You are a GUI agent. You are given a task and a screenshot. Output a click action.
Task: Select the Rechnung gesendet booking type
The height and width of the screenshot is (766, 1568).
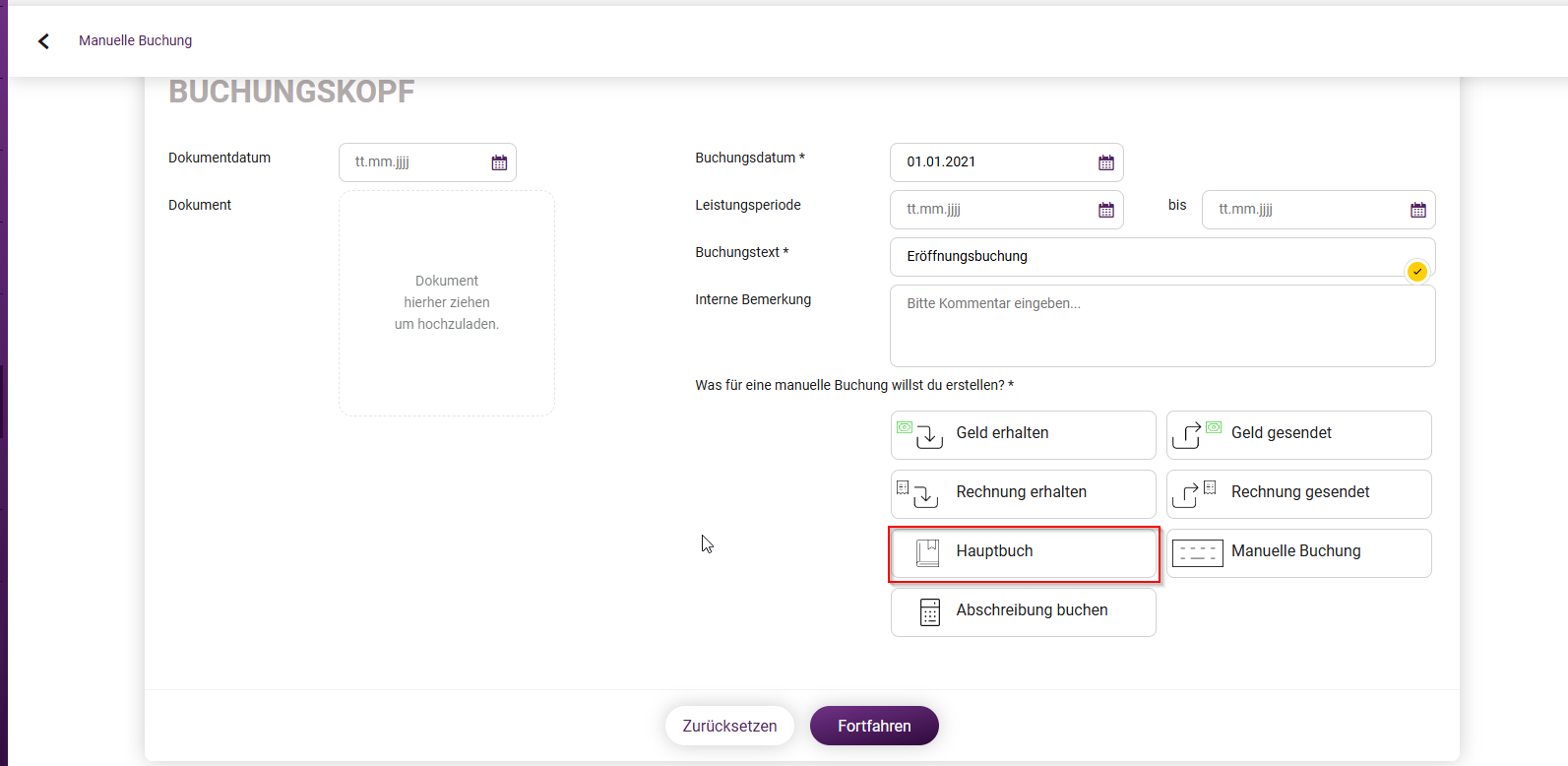(1299, 494)
